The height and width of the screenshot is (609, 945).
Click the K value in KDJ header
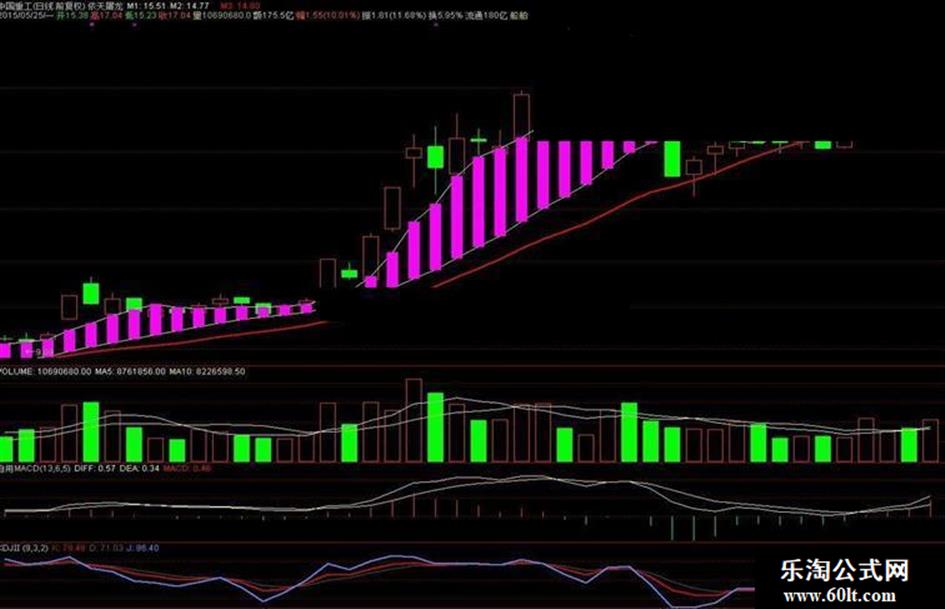click(x=69, y=548)
